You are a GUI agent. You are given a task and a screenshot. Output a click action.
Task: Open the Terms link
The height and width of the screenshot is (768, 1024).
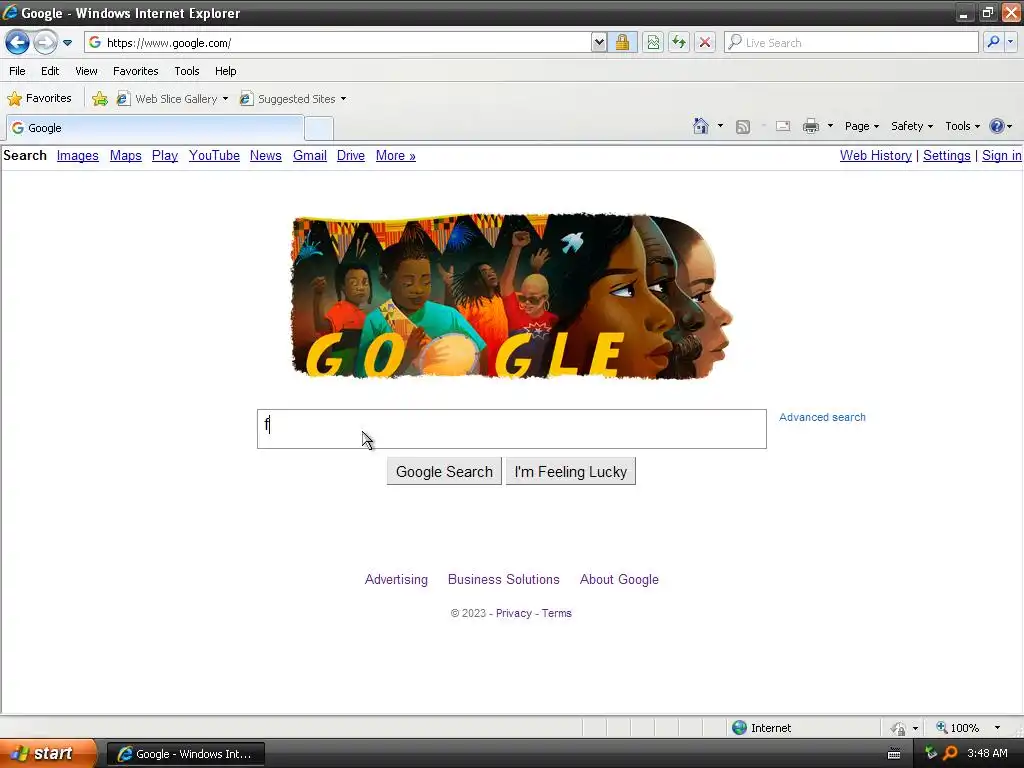pyautogui.click(x=556, y=613)
